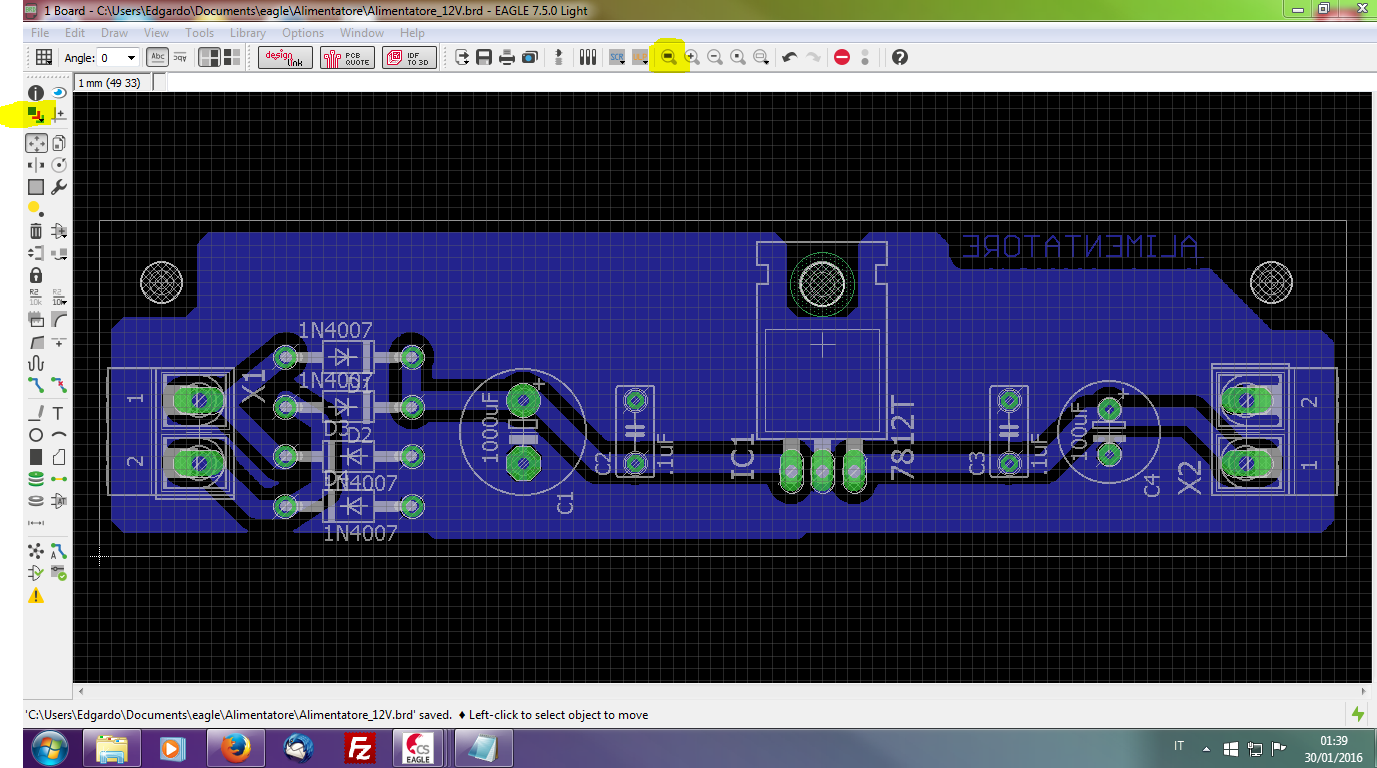Viewport: 1377px width, 768px height.
Task: Select the Show (eye) tool
Action: tap(59, 92)
